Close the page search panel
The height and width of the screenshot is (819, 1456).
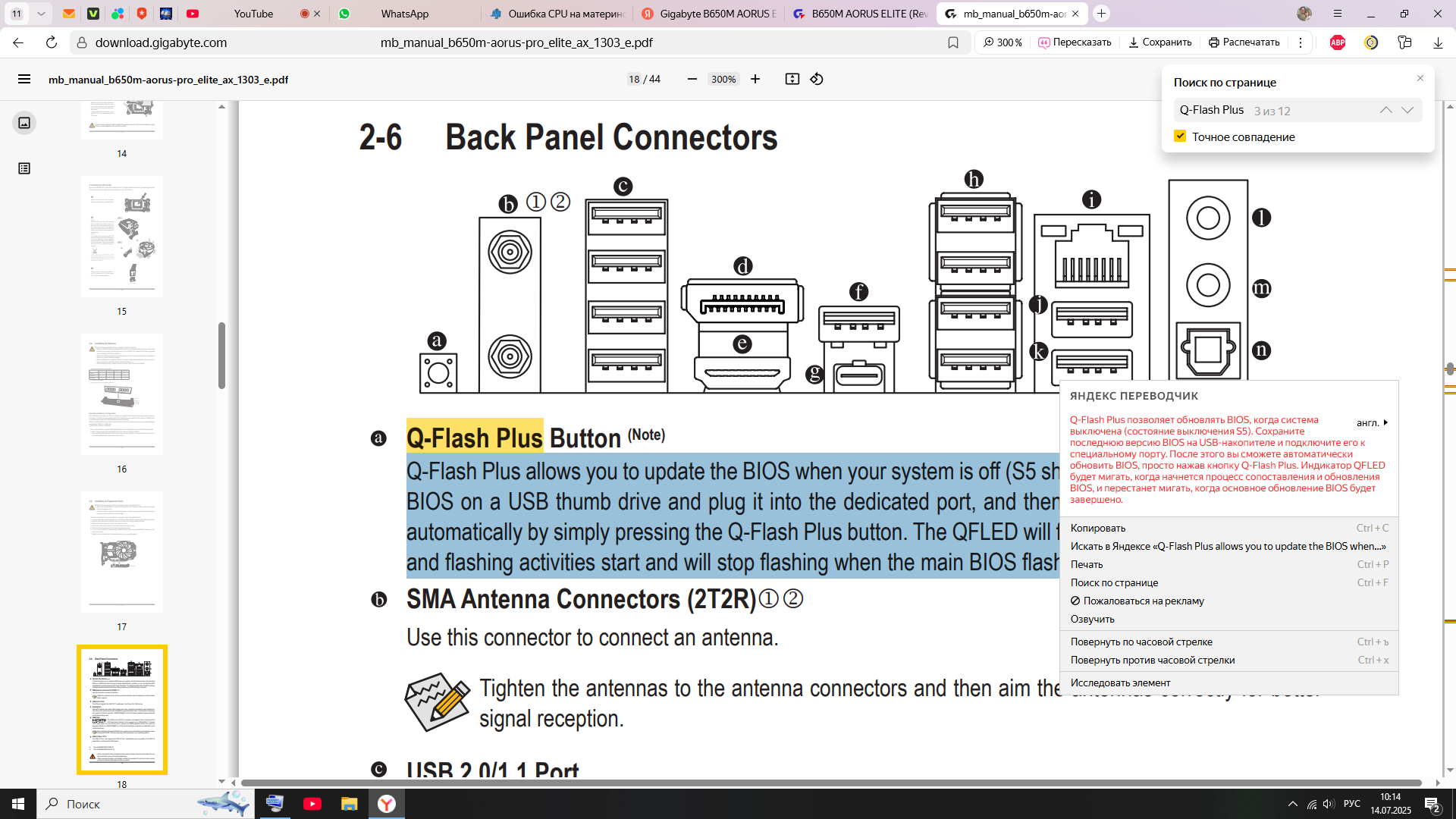[1420, 78]
